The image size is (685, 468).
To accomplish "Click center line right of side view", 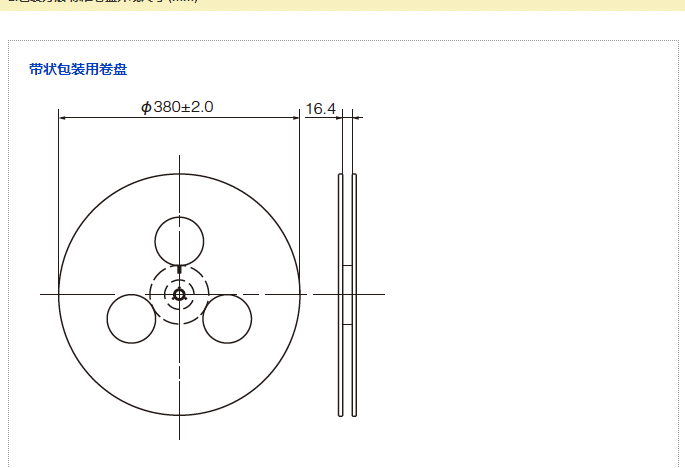I will [375, 294].
